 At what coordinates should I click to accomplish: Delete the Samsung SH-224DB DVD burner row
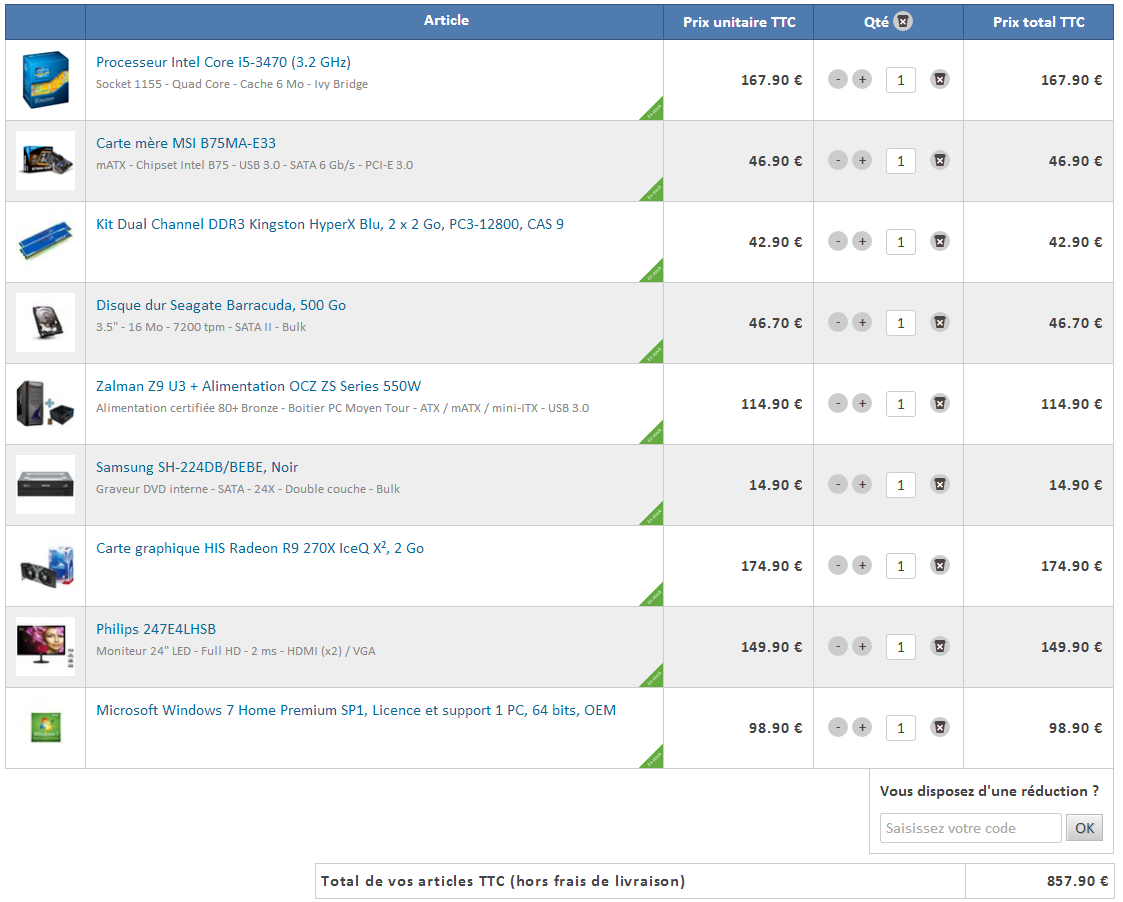(940, 484)
